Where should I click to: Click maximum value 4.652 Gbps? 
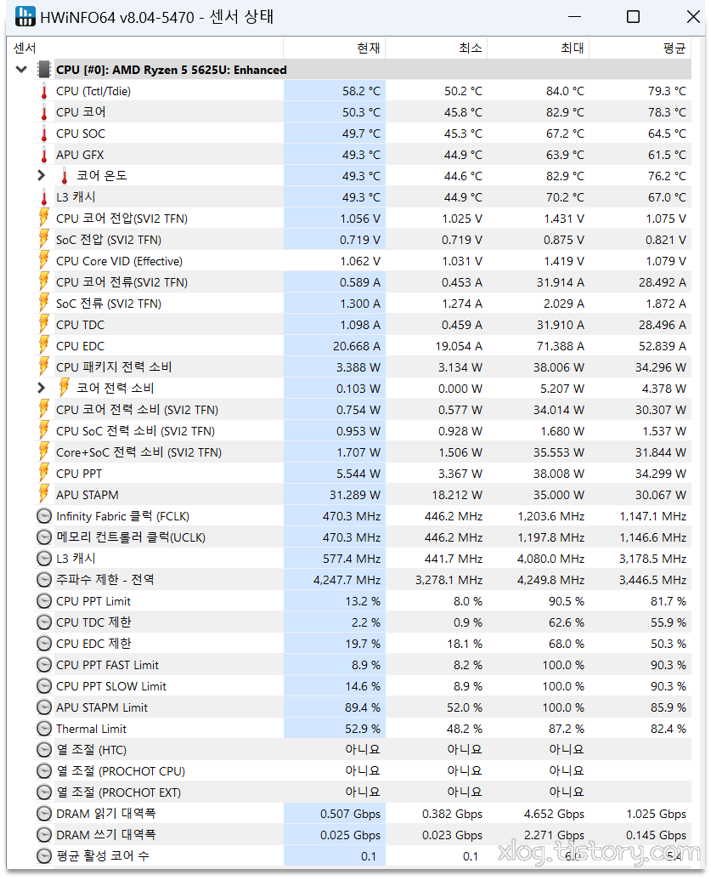pos(554,813)
